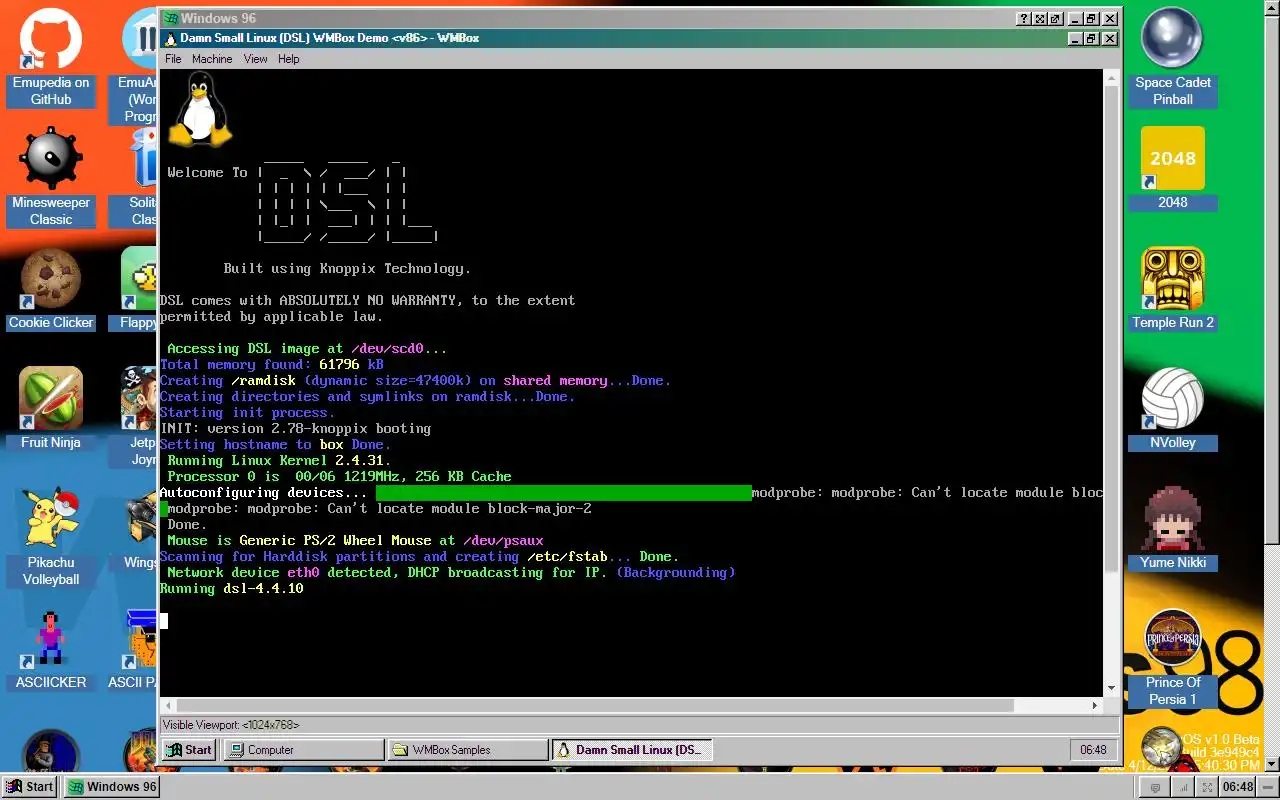
Task: Minimize the WMBox inner window
Action: pos(1076,38)
